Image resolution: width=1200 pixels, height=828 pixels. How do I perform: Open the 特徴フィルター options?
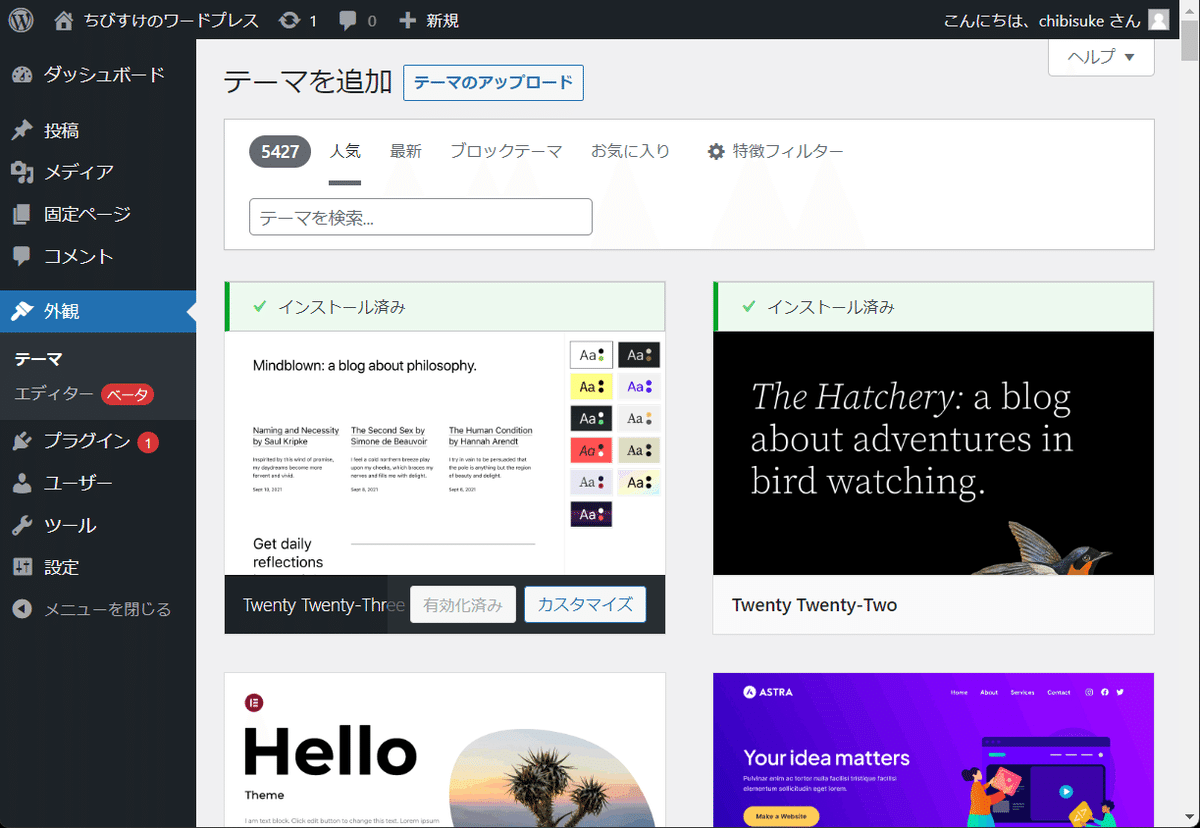(775, 152)
